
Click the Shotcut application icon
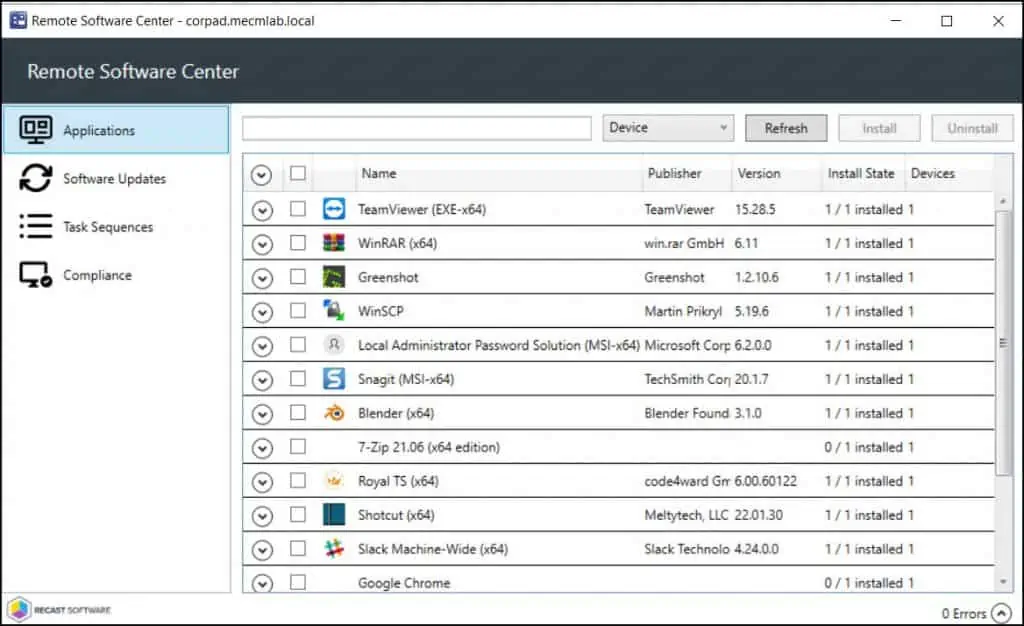(x=334, y=514)
